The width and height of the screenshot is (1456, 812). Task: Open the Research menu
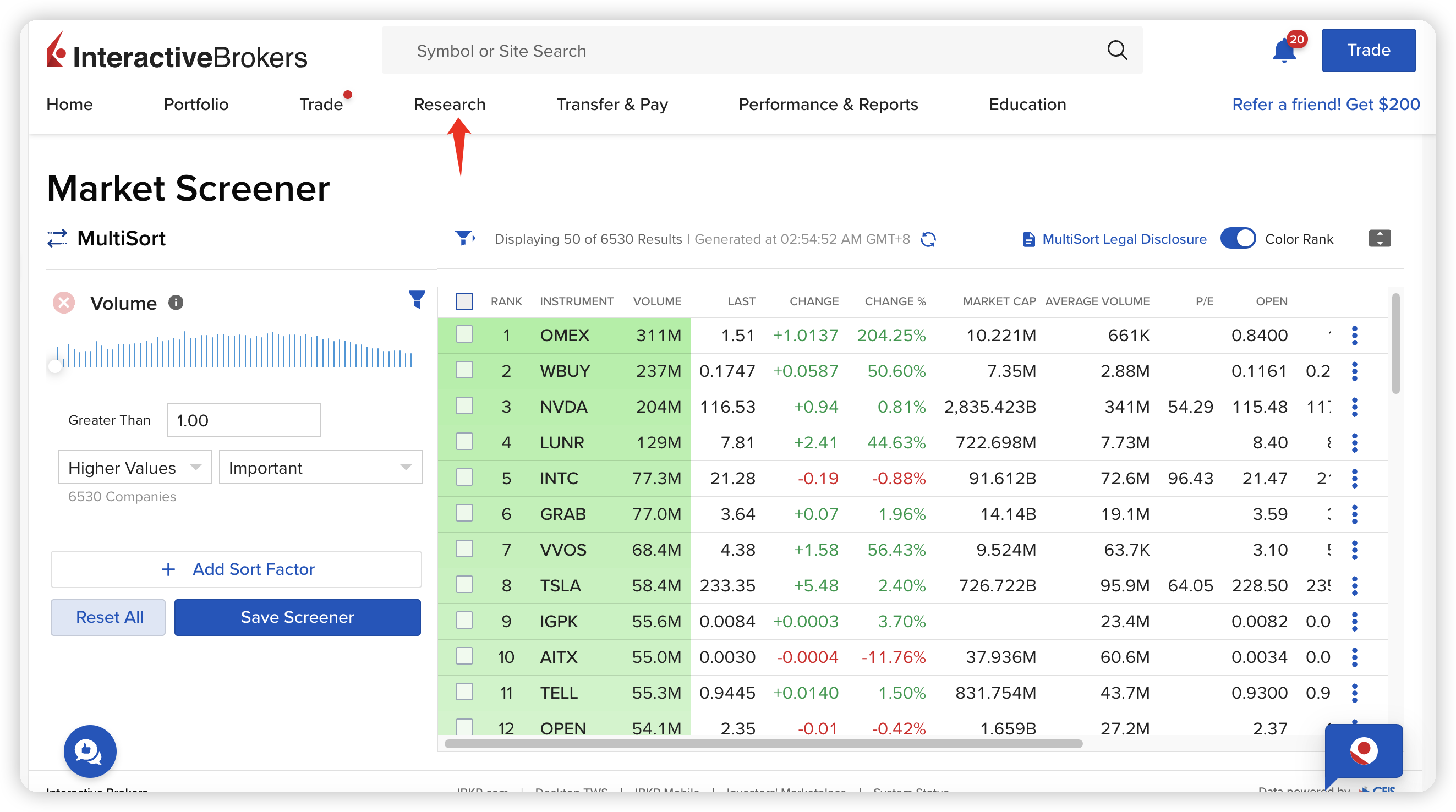[x=450, y=105]
